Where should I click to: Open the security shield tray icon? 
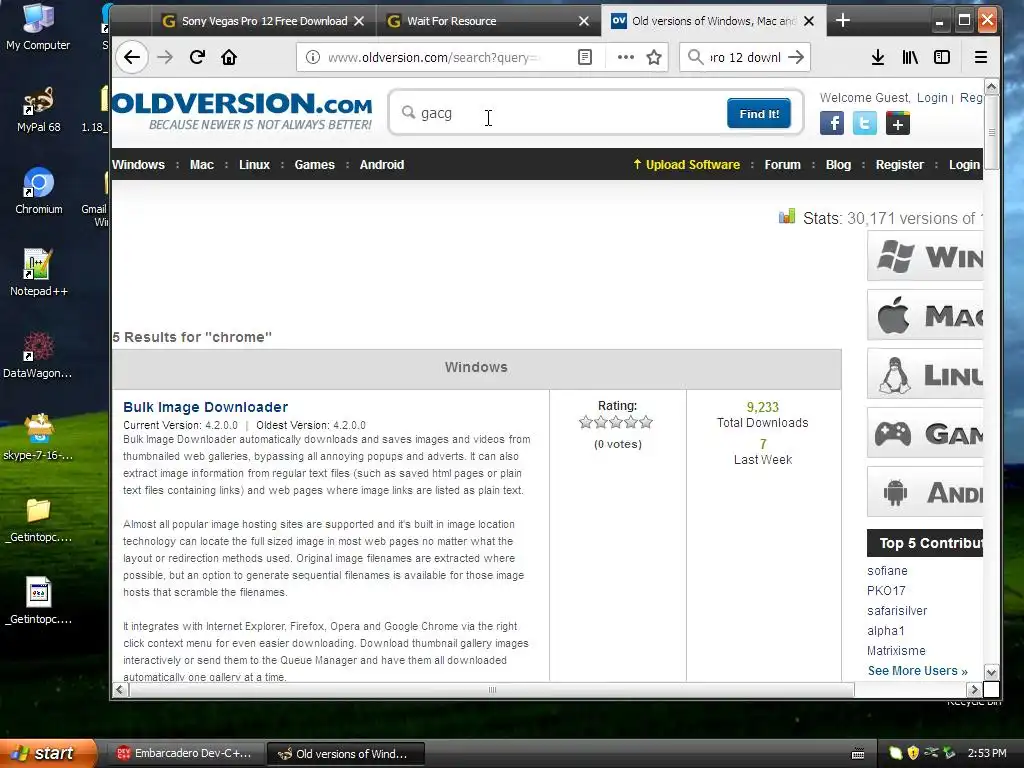(914, 753)
